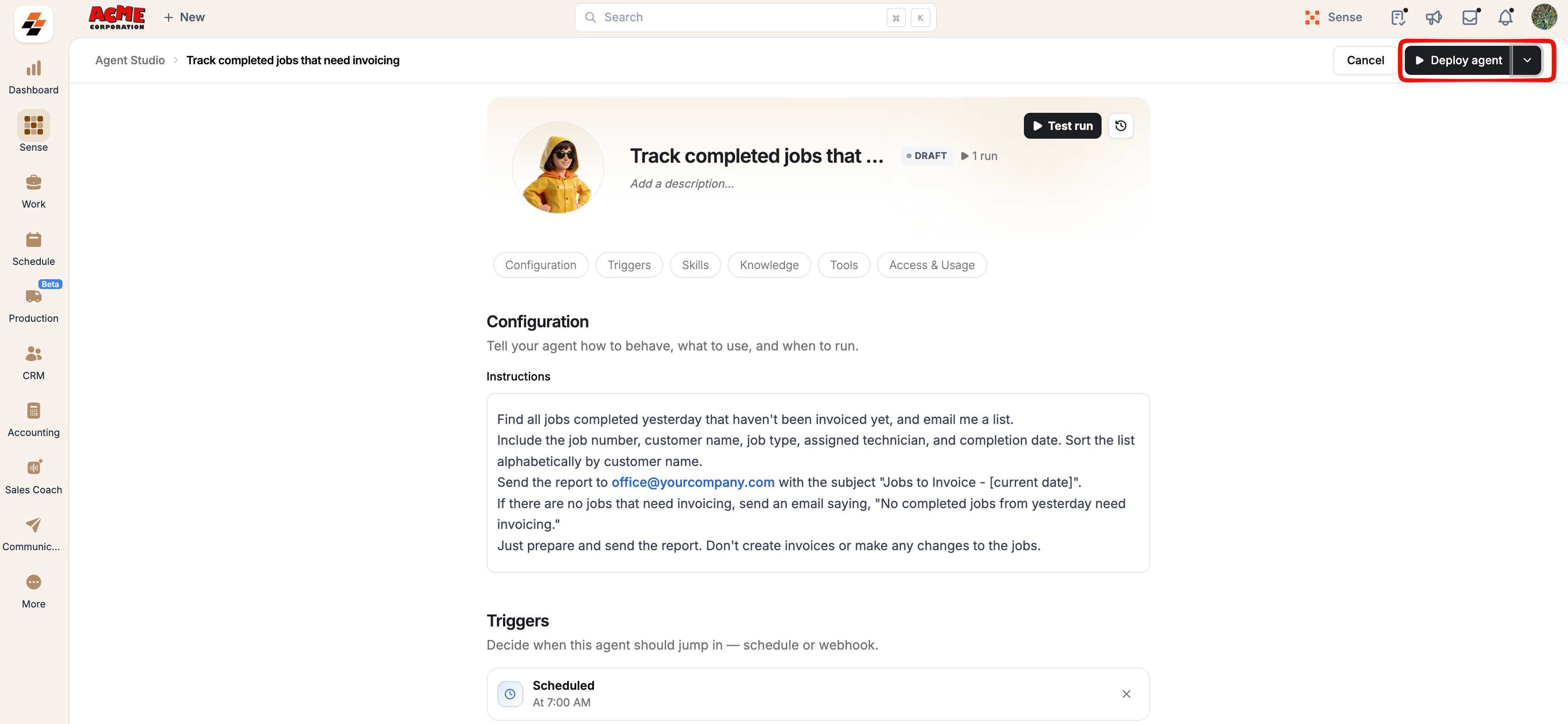
Task: Click the Scheduled trigger clock icon
Action: click(510, 693)
